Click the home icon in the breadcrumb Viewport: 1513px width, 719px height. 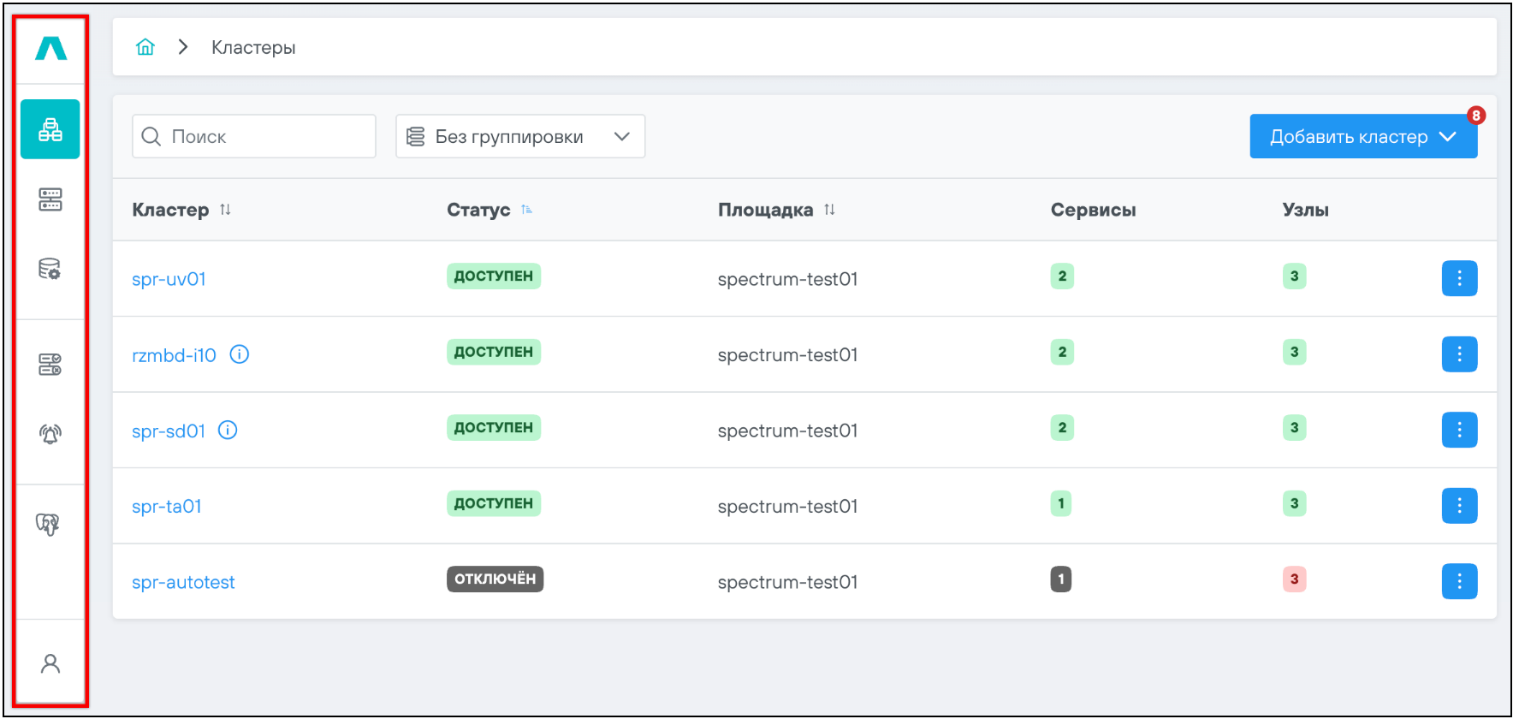pos(146,47)
